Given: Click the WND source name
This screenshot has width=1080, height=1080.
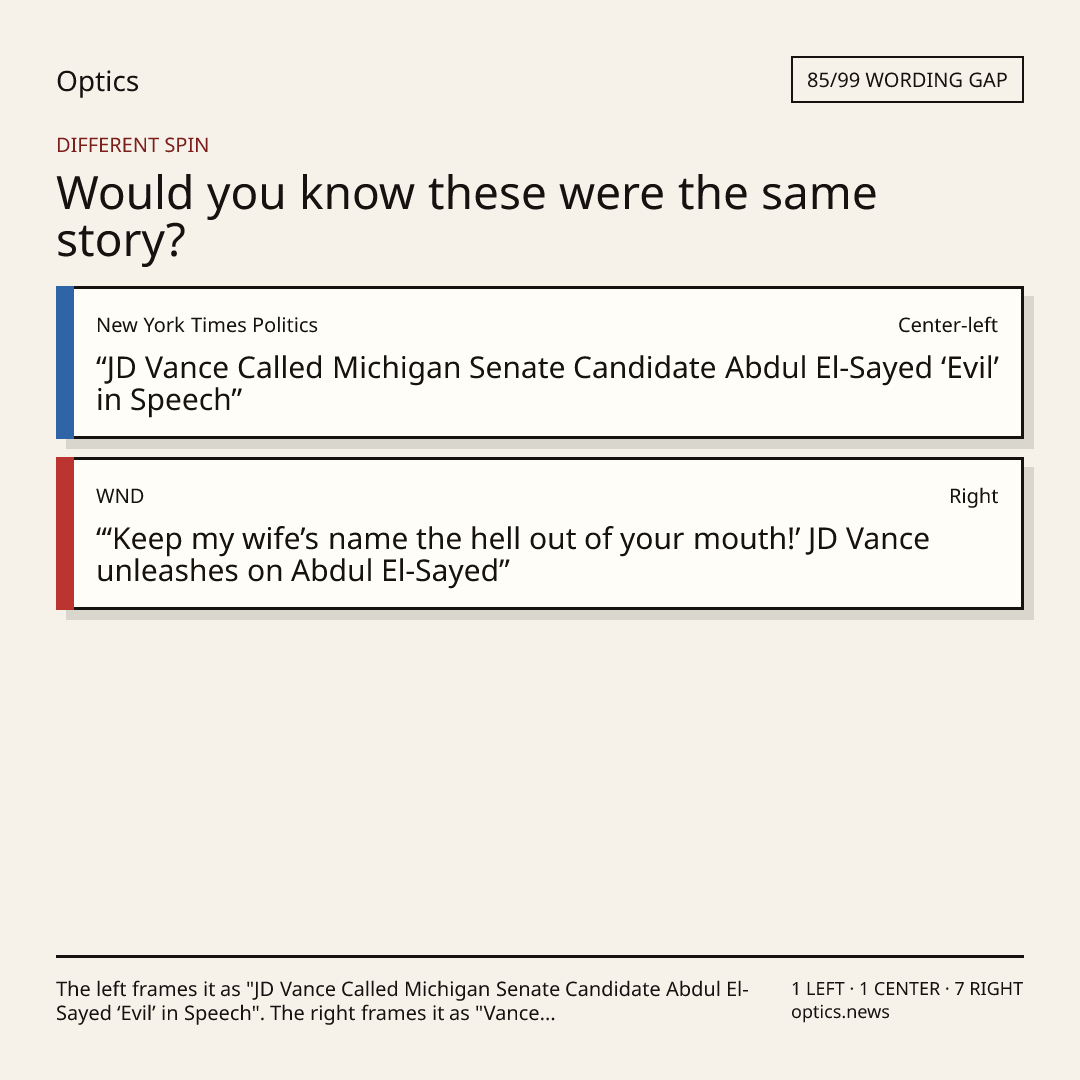Looking at the screenshot, I should tap(120, 496).
